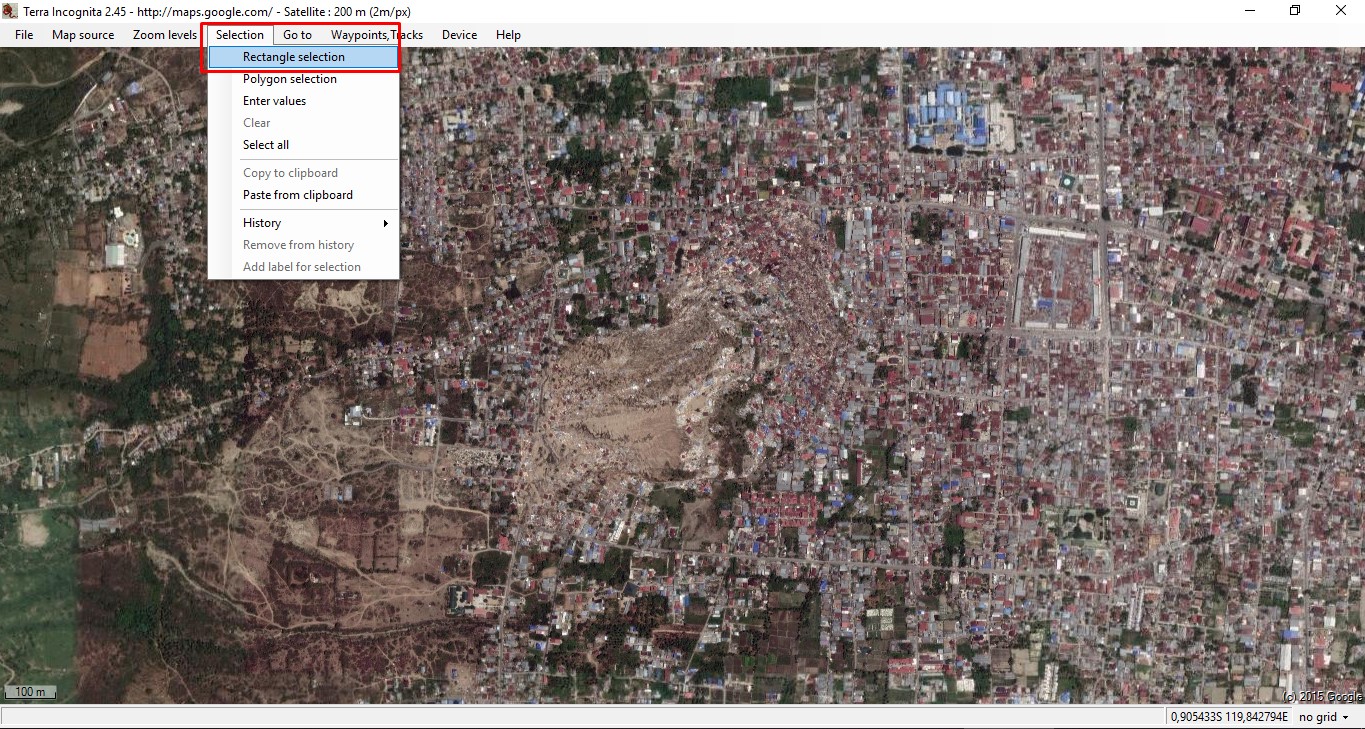Open the Help menu
This screenshot has width=1365, height=729.
pyautogui.click(x=508, y=35)
